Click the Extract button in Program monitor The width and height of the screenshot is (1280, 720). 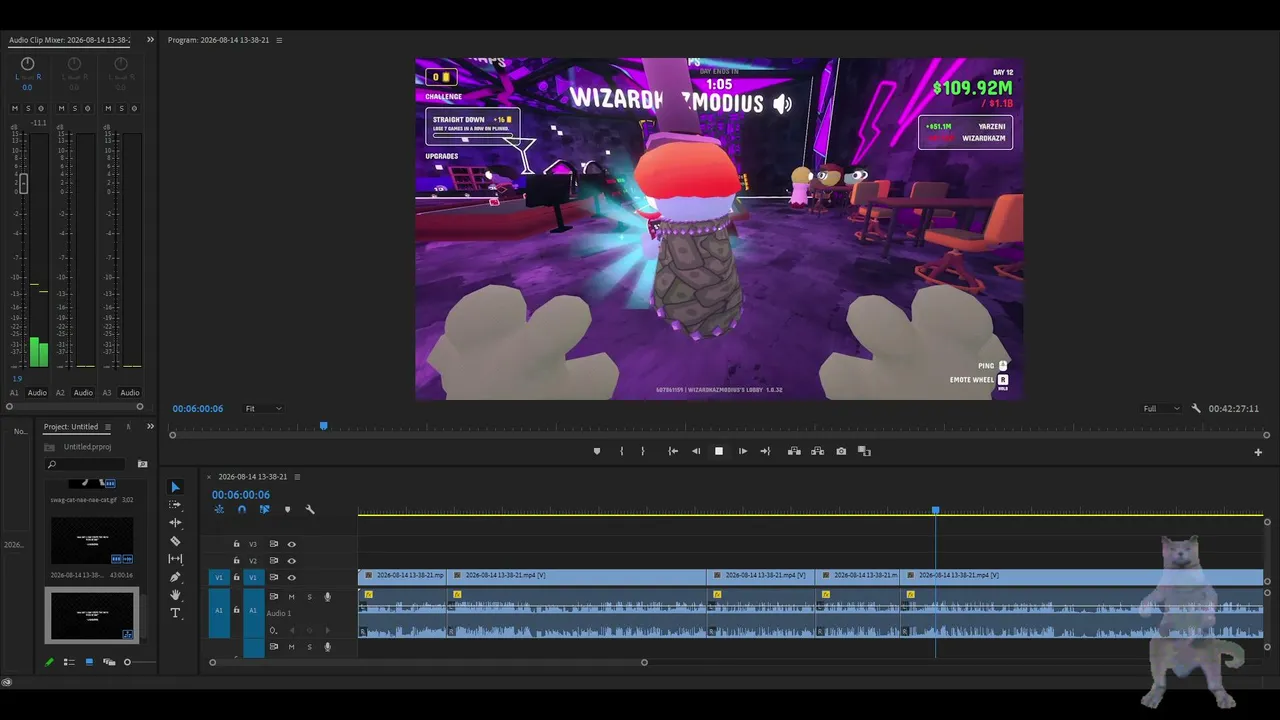click(817, 451)
